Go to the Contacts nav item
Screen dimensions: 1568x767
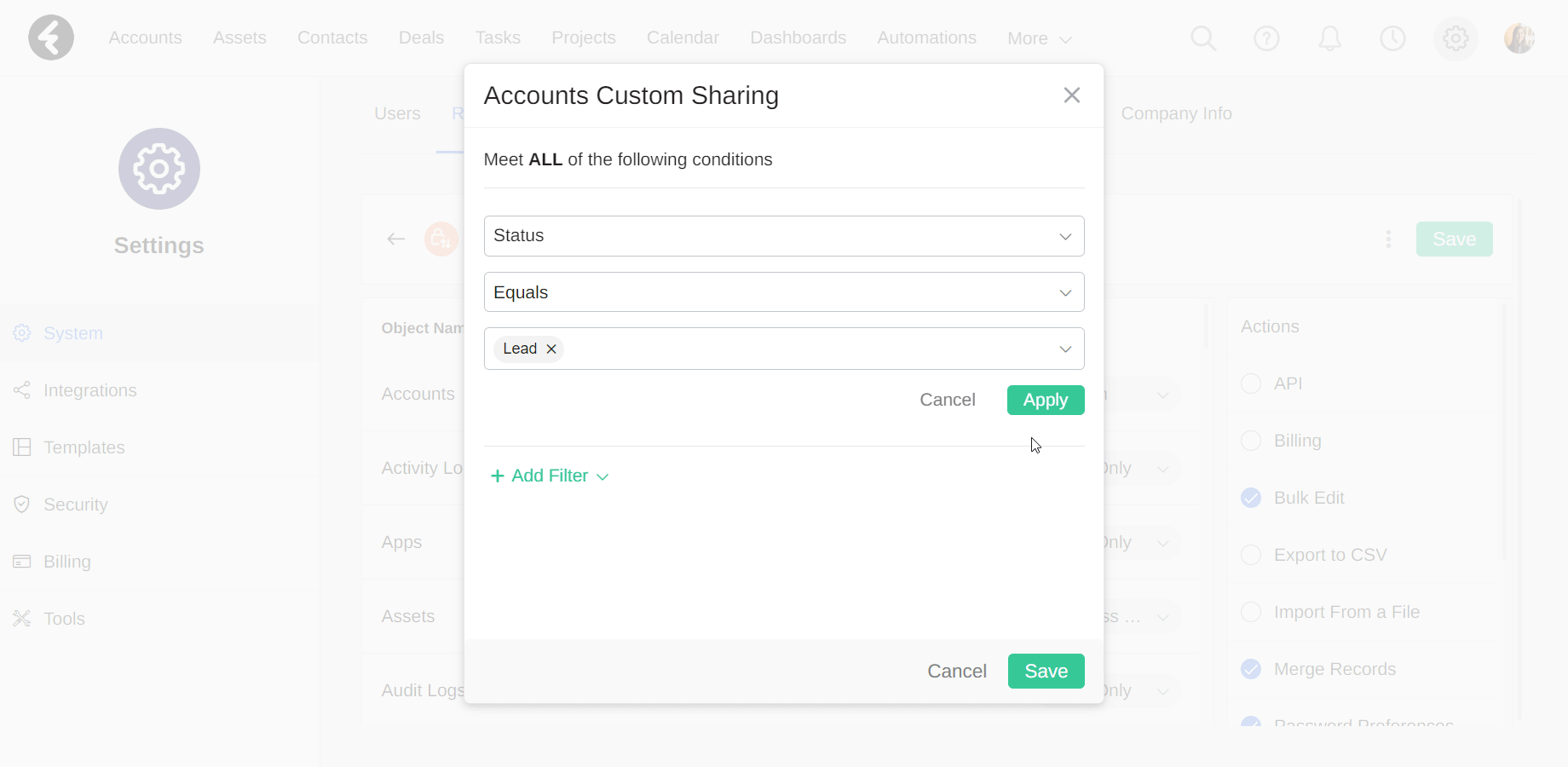click(x=332, y=37)
